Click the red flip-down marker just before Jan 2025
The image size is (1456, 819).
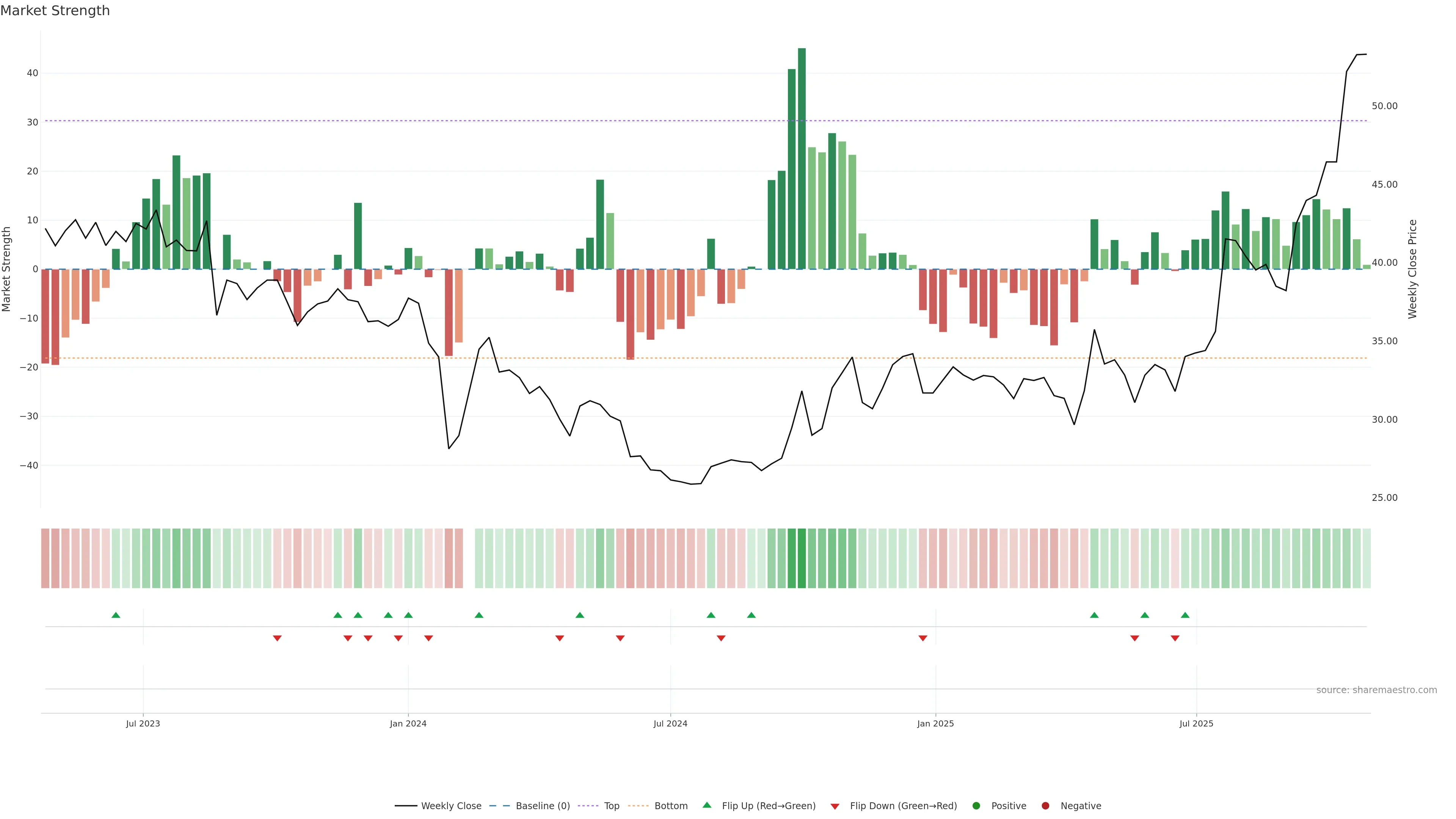923,638
